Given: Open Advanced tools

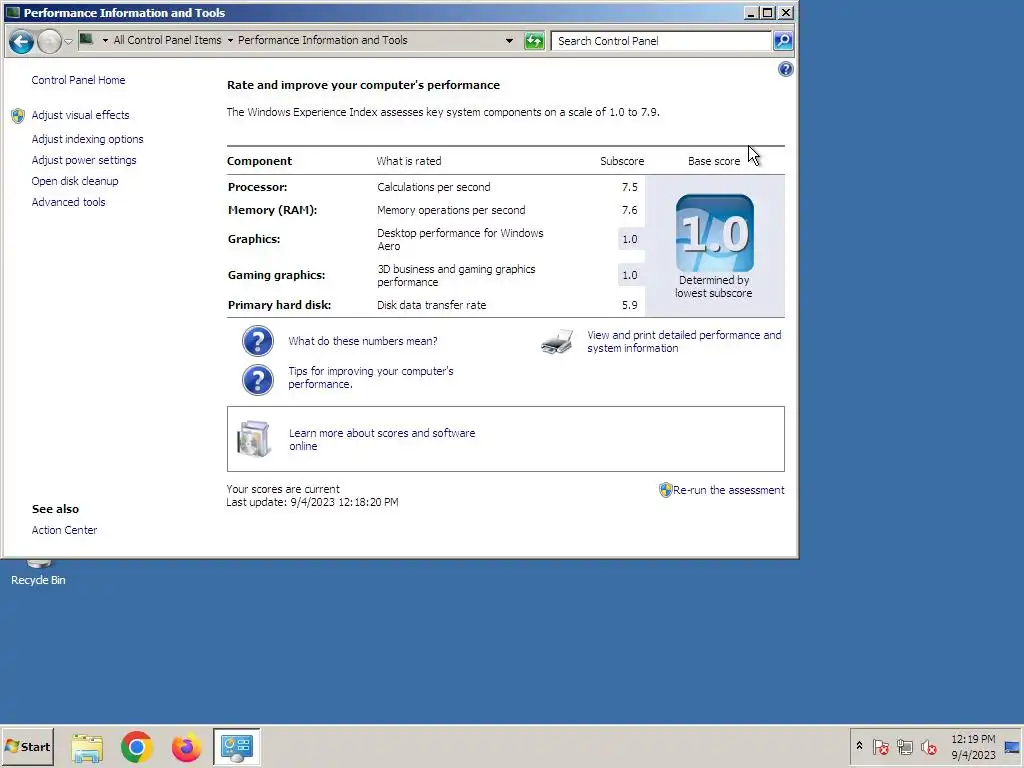Looking at the screenshot, I should [x=69, y=202].
